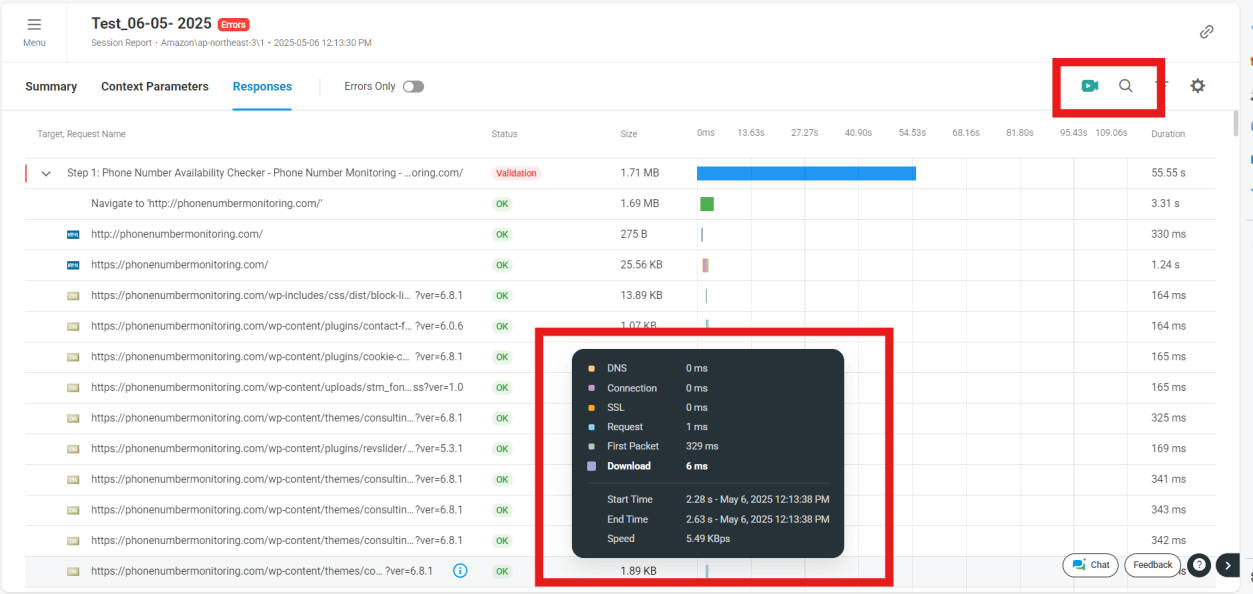Click the 169 ms duration value
This screenshot has width=1253, height=594.
pyautogui.click(x=1169, y=448)
